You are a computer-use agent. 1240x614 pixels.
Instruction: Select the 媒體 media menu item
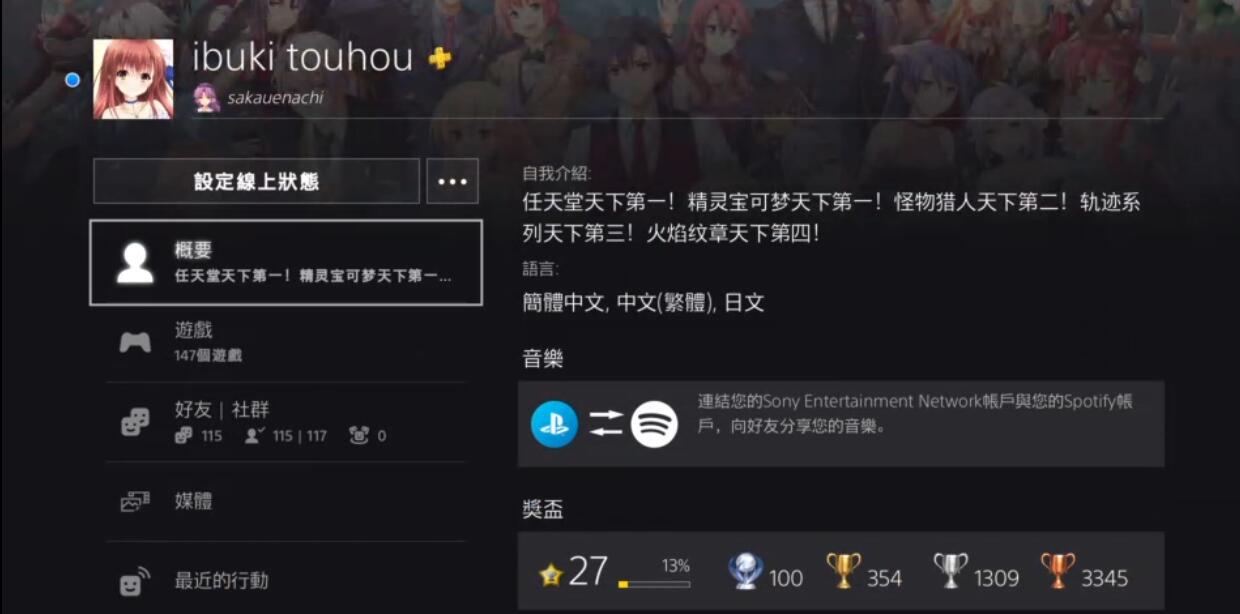pyautogui.click(x=286, y=502)
